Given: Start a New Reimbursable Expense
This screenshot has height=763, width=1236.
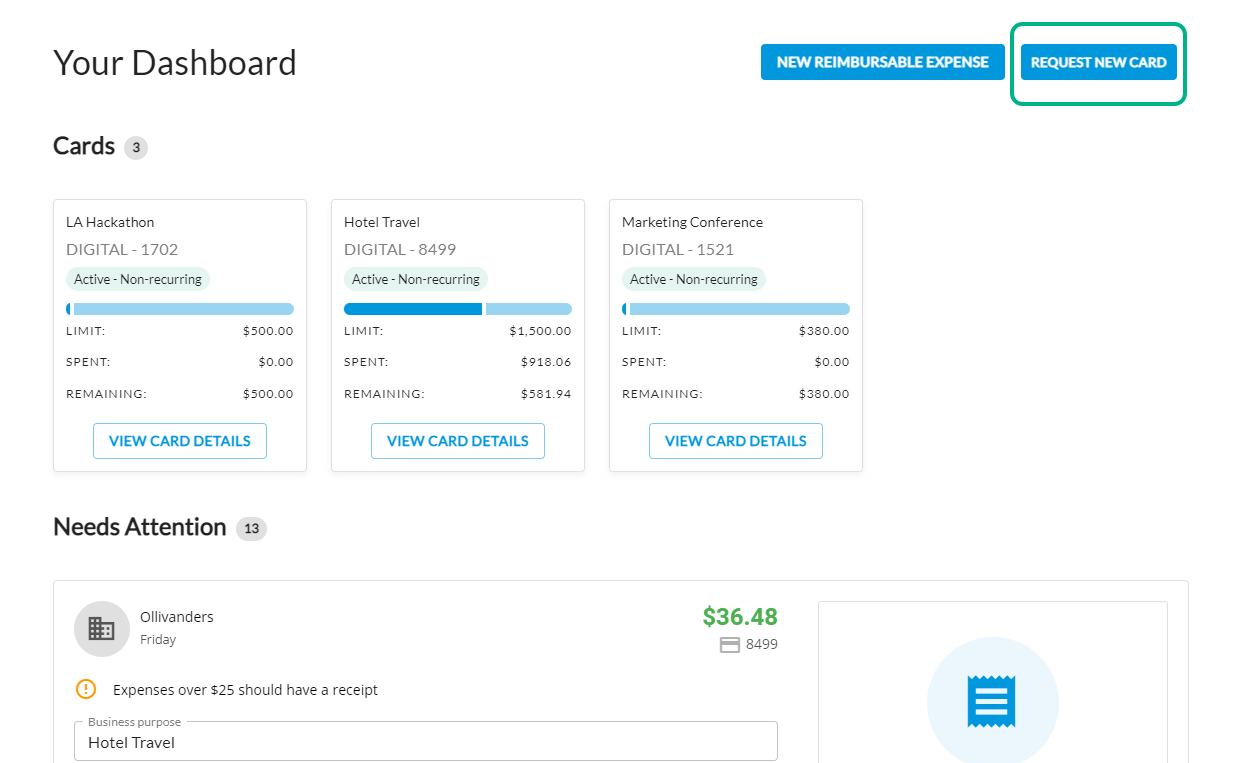Looking at the screenshot, I should [882, 62].
